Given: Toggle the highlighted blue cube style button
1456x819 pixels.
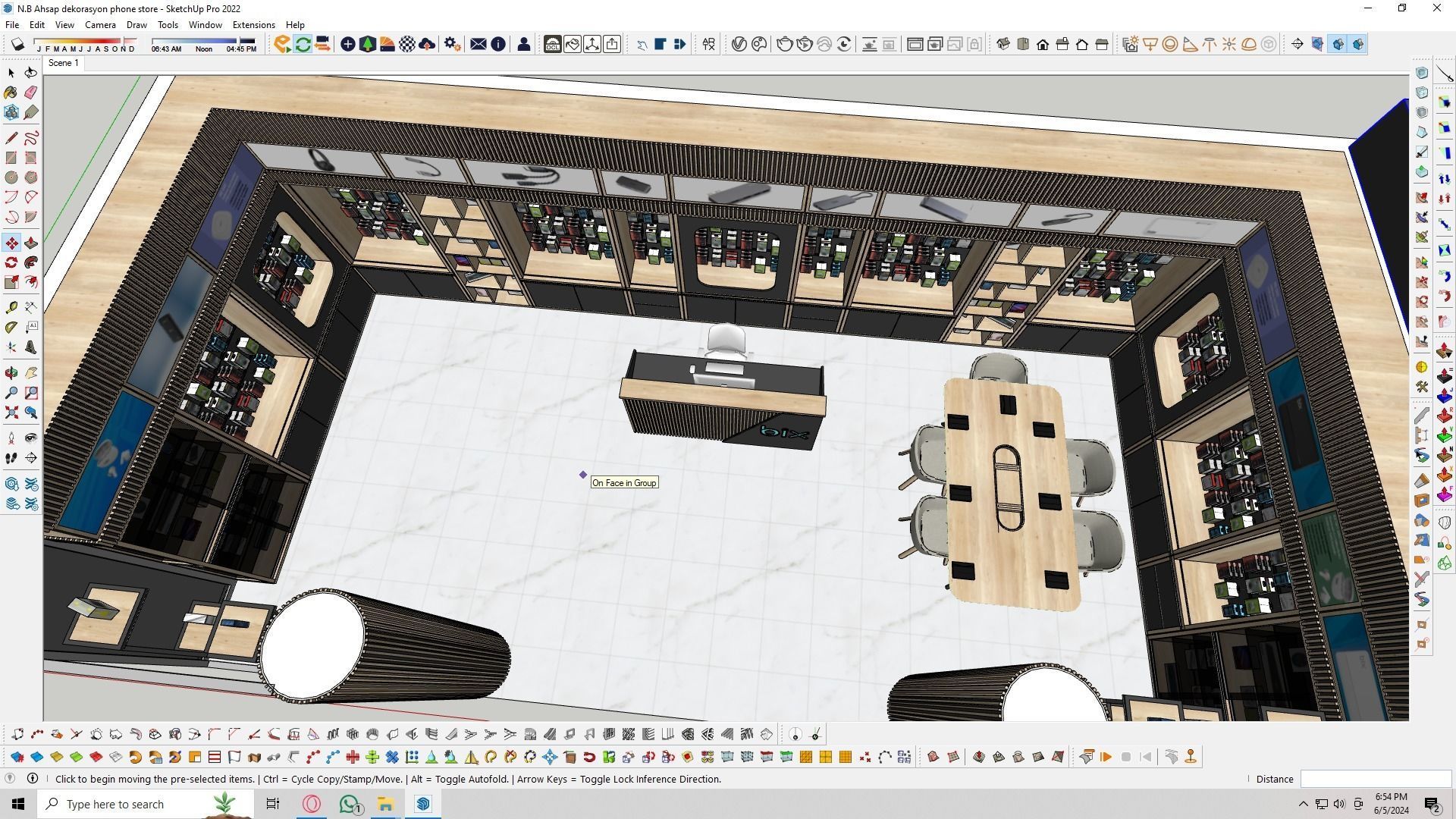Looking at the screenshot, I should [x=1338, y=45].
